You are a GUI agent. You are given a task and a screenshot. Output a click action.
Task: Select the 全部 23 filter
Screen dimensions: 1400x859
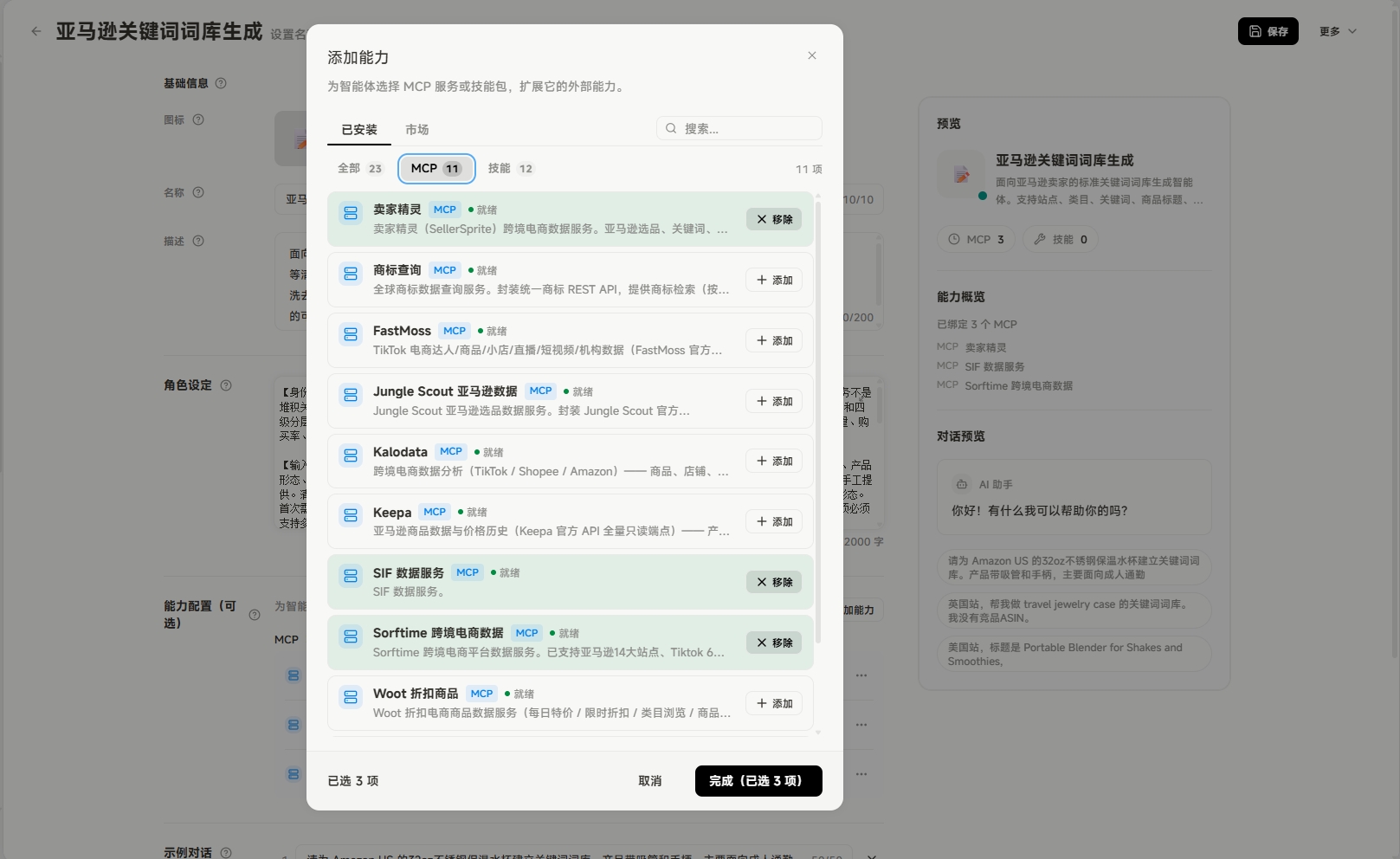359,169
